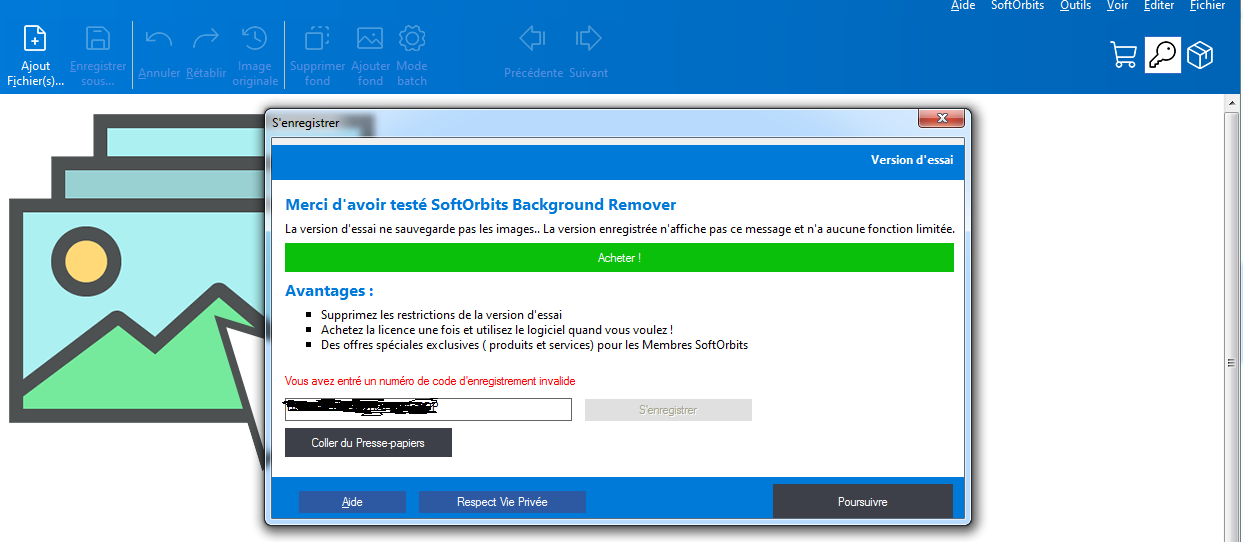Screen dimensions: 1243x542
Task: Open the Voir menu
Action: click(1118, 6)
